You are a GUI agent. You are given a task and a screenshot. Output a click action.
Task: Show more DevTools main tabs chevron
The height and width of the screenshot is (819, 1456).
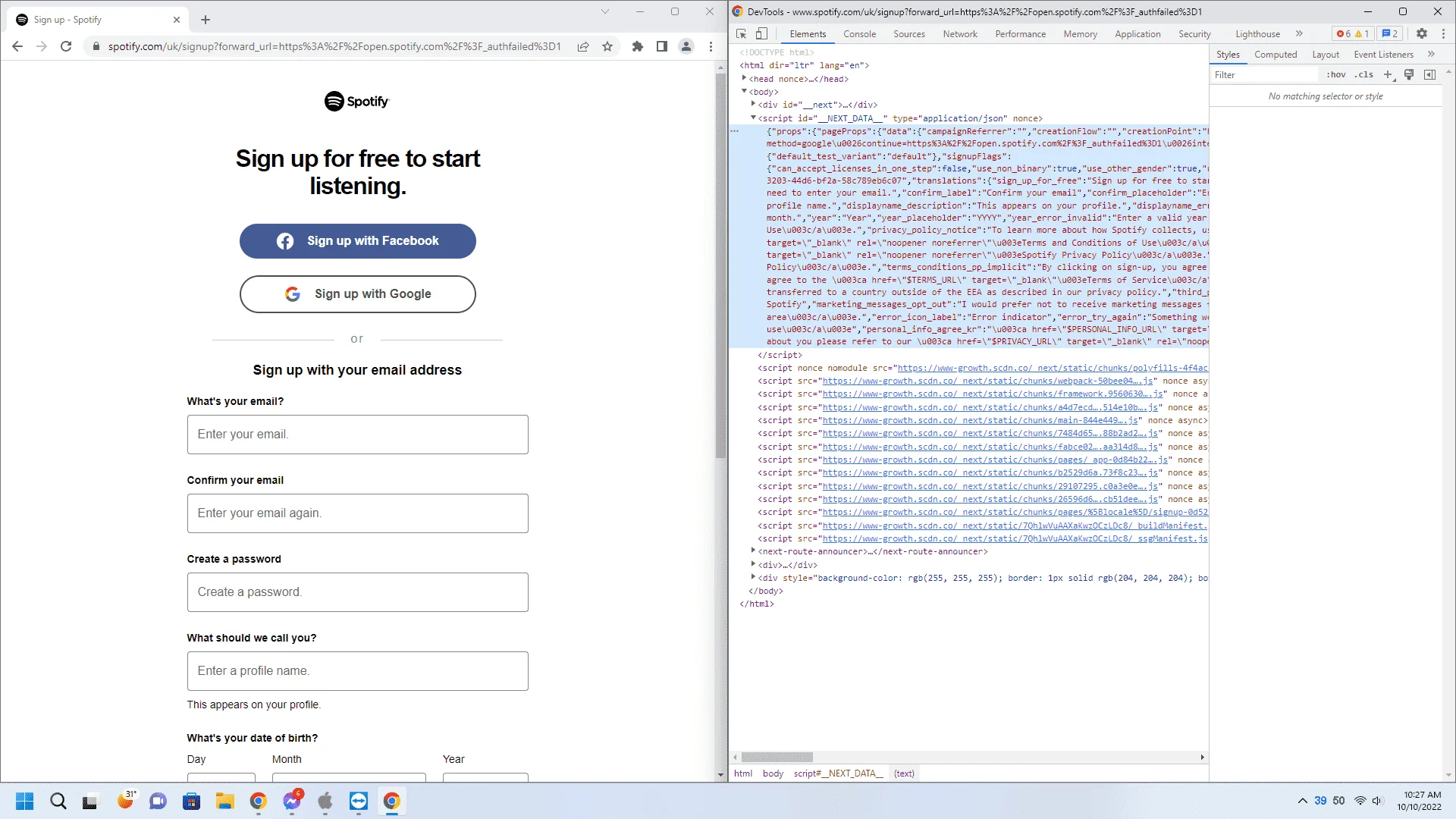click(x=1299, y=34)
